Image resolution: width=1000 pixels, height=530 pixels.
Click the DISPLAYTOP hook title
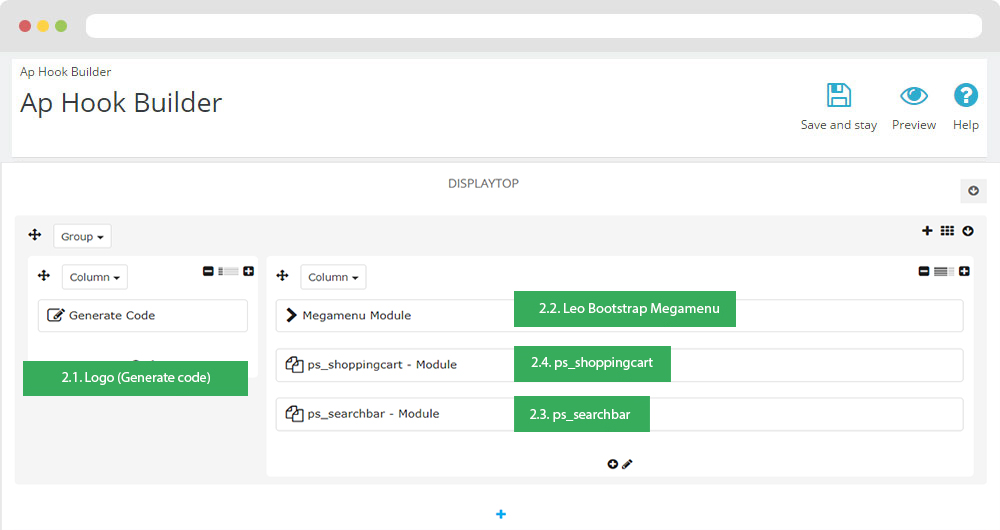coord(483,183)
